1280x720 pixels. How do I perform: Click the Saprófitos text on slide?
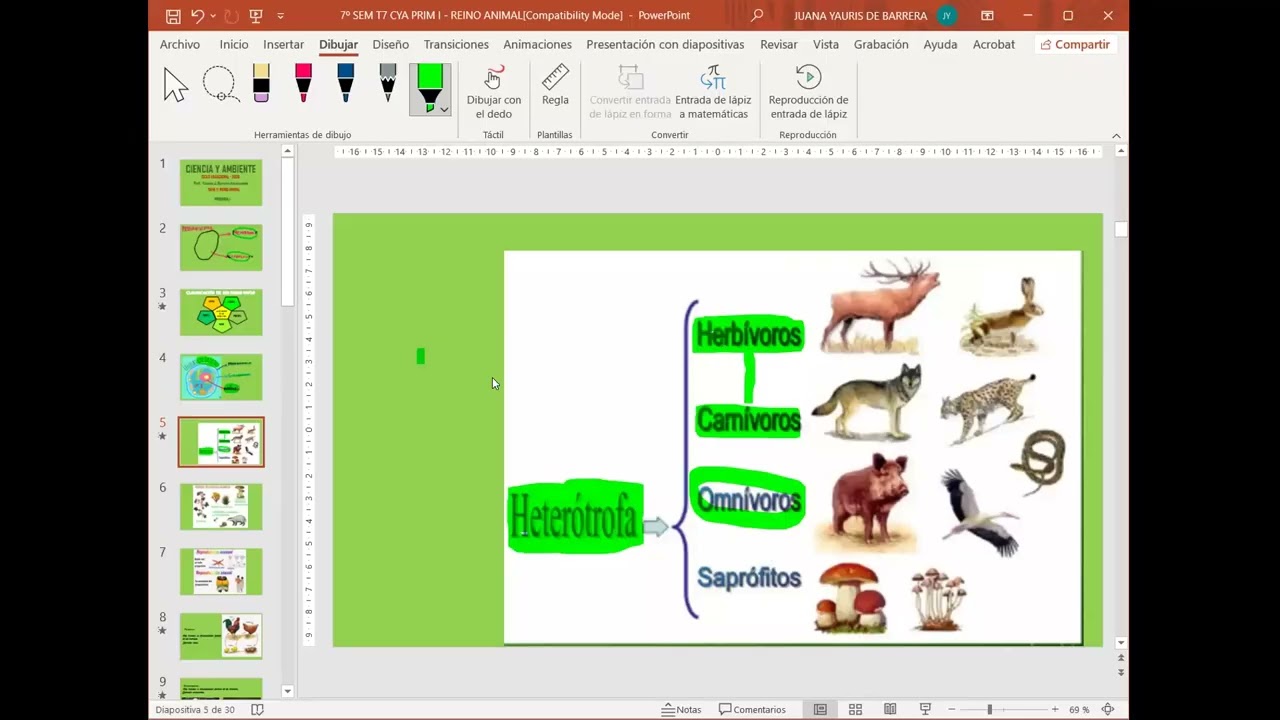pos(749,577)
